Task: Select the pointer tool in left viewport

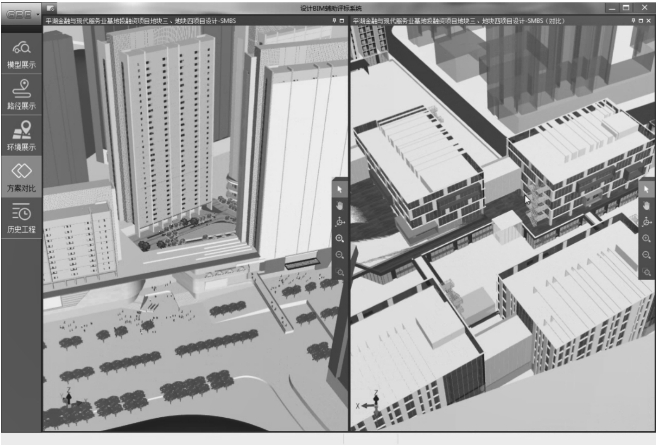Action: click(340, 189)
